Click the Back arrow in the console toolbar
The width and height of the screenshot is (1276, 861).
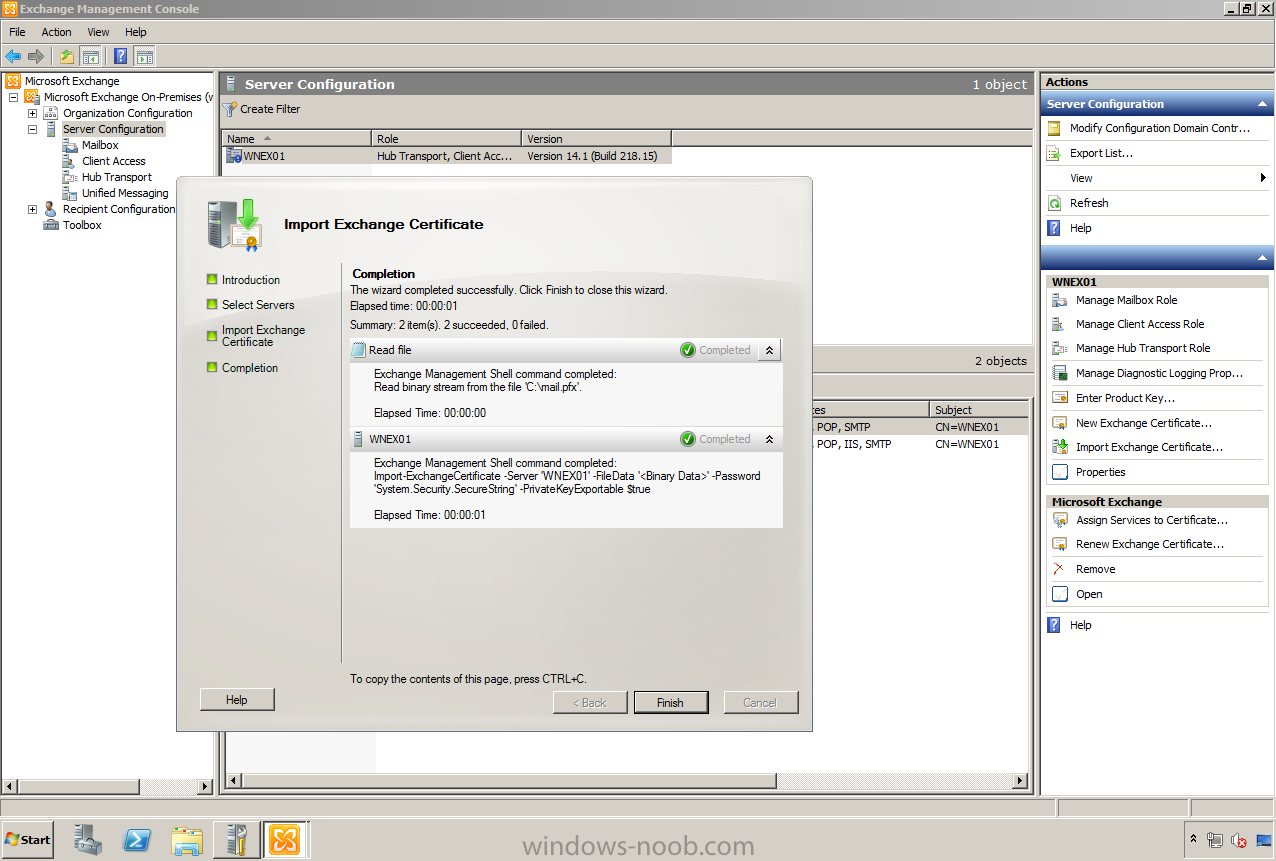coord(13,56)
